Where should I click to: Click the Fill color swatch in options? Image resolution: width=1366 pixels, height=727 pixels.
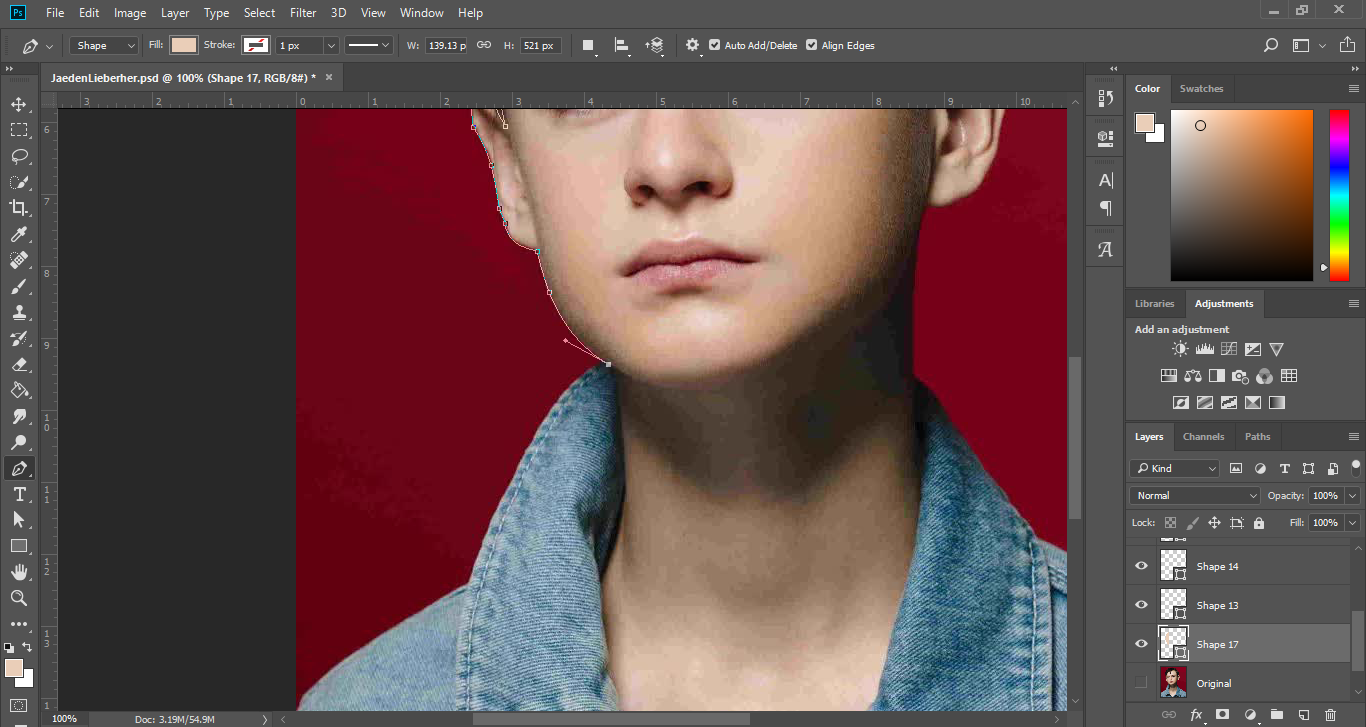[x=184, y=45]
